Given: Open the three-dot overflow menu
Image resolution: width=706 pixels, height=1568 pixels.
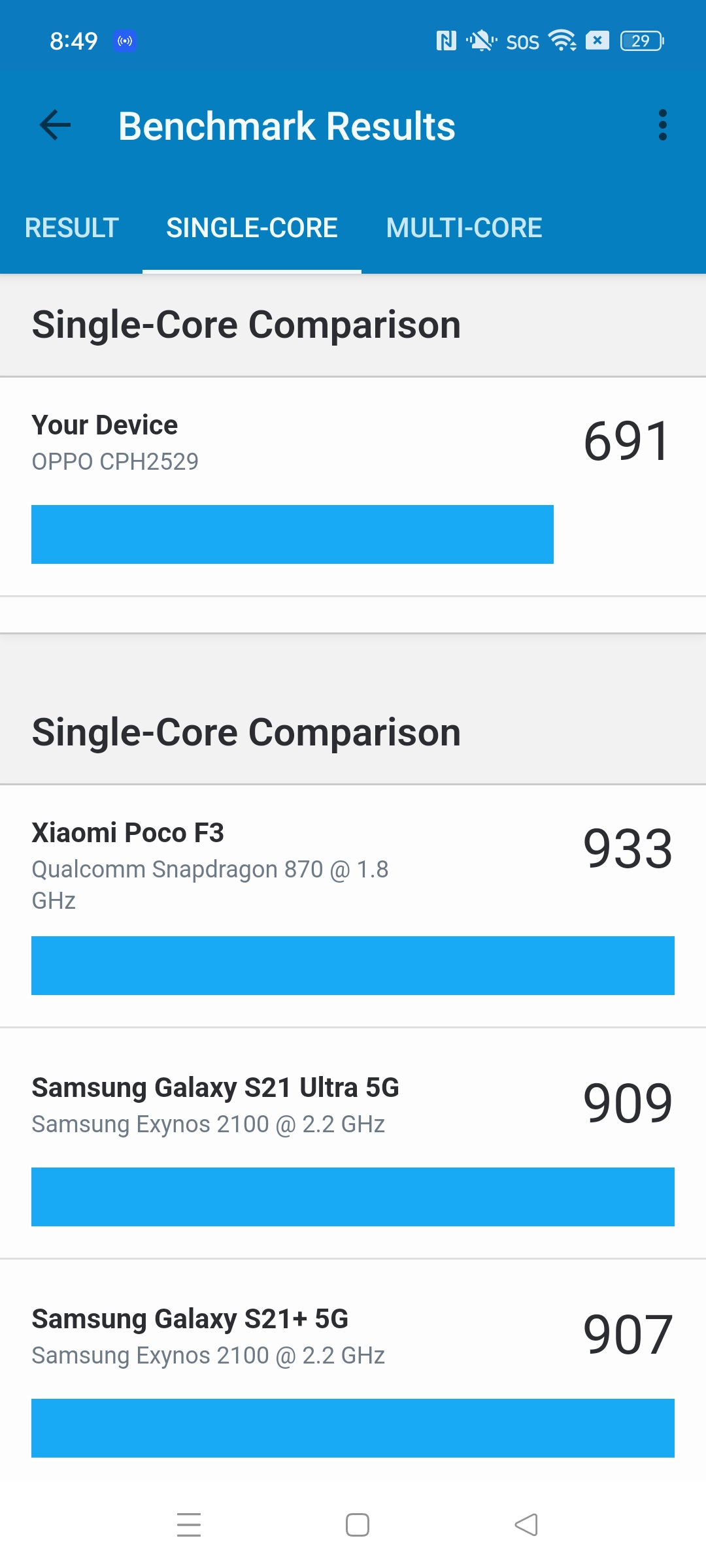Looking at the screenshot, I should (x=663, y=125).
